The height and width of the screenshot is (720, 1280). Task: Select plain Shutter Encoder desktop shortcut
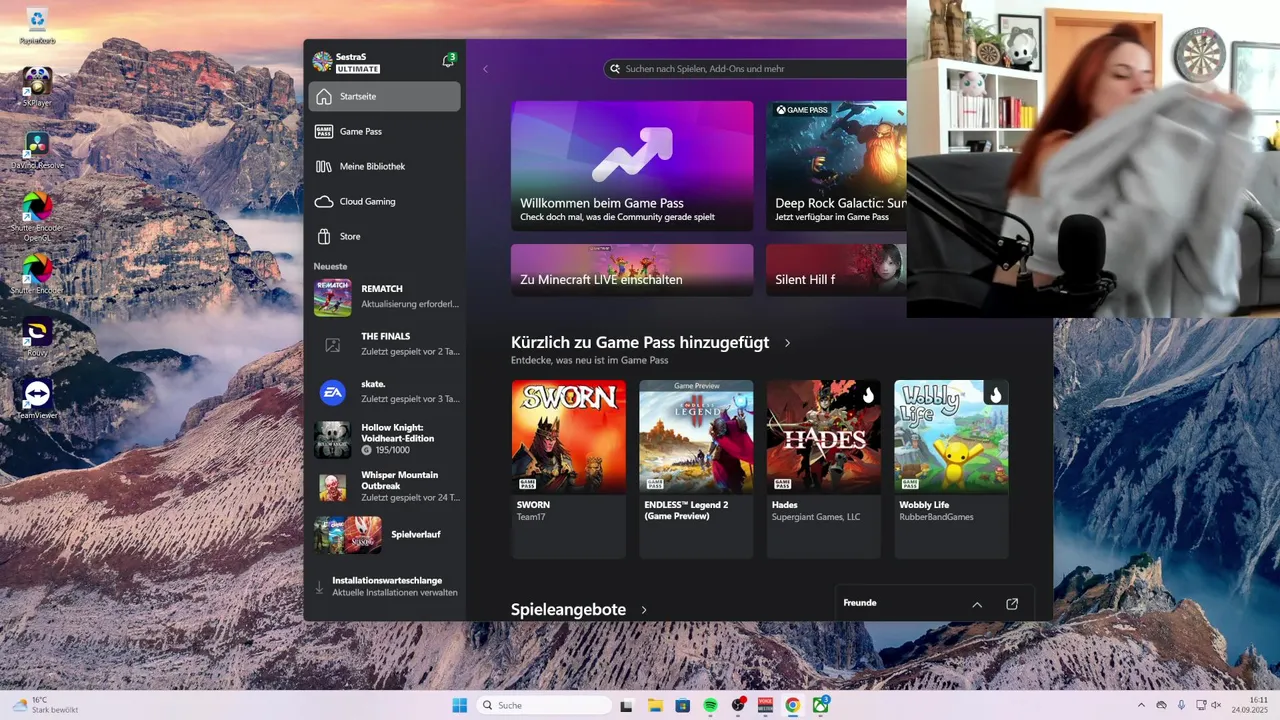click(37, 274)
